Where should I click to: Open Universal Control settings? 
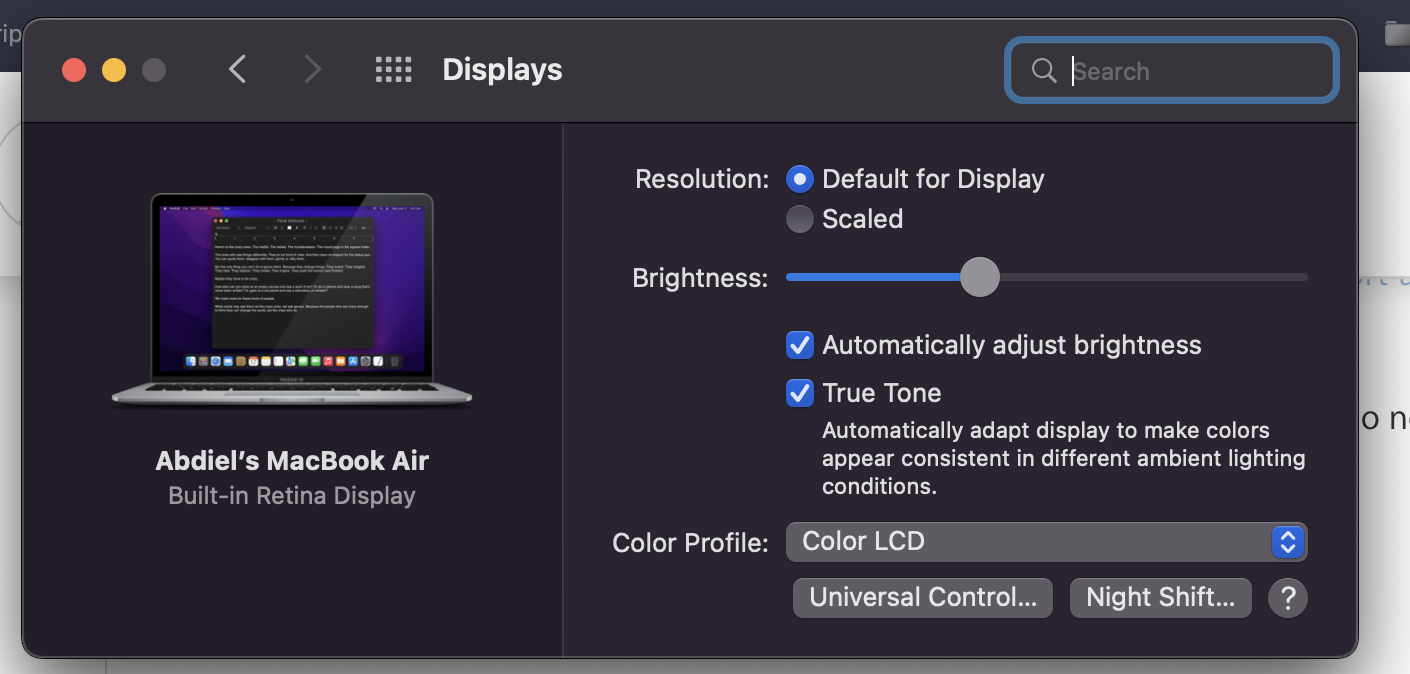922,598
